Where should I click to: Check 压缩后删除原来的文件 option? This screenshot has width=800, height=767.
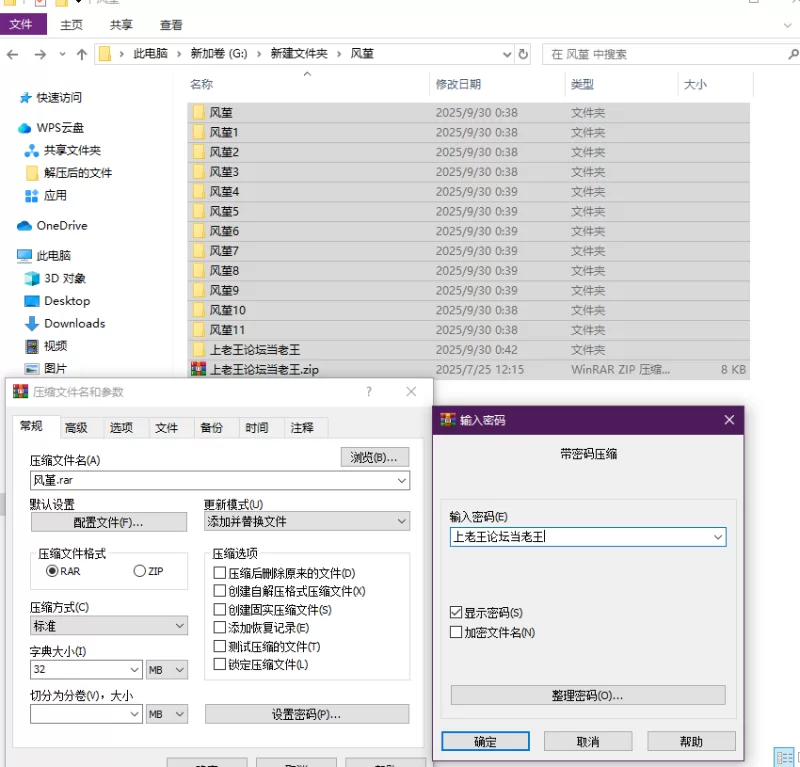[220, 574]
